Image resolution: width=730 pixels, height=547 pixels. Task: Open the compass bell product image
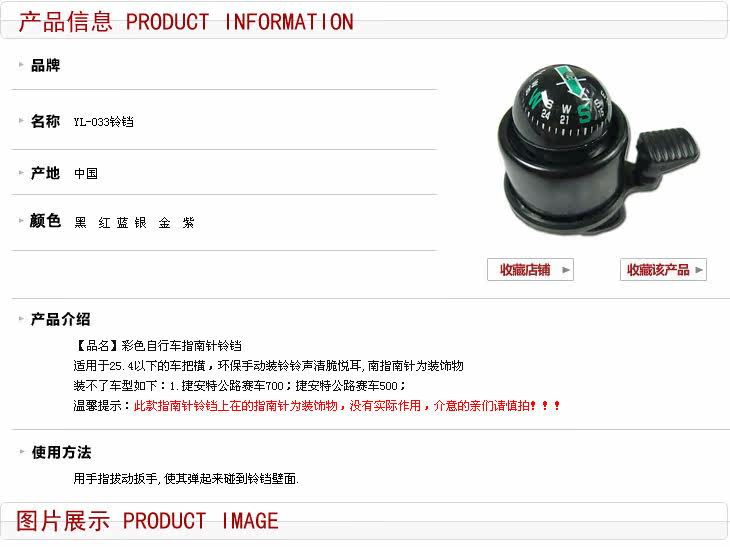[x=598, y=150]
